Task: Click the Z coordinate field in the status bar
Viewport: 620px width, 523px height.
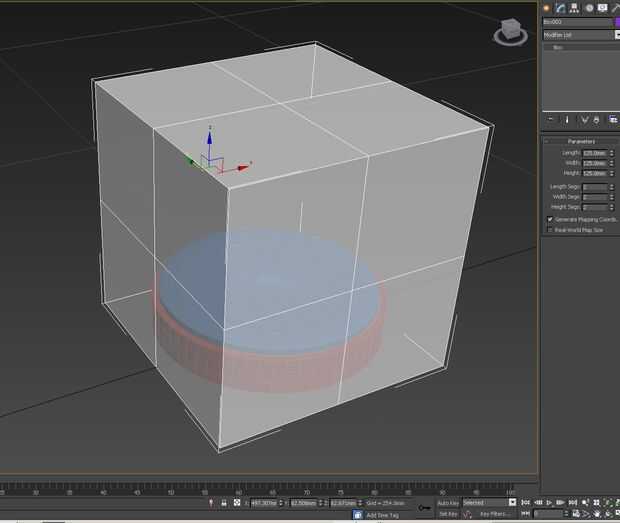Action: (x=343, y=503)
